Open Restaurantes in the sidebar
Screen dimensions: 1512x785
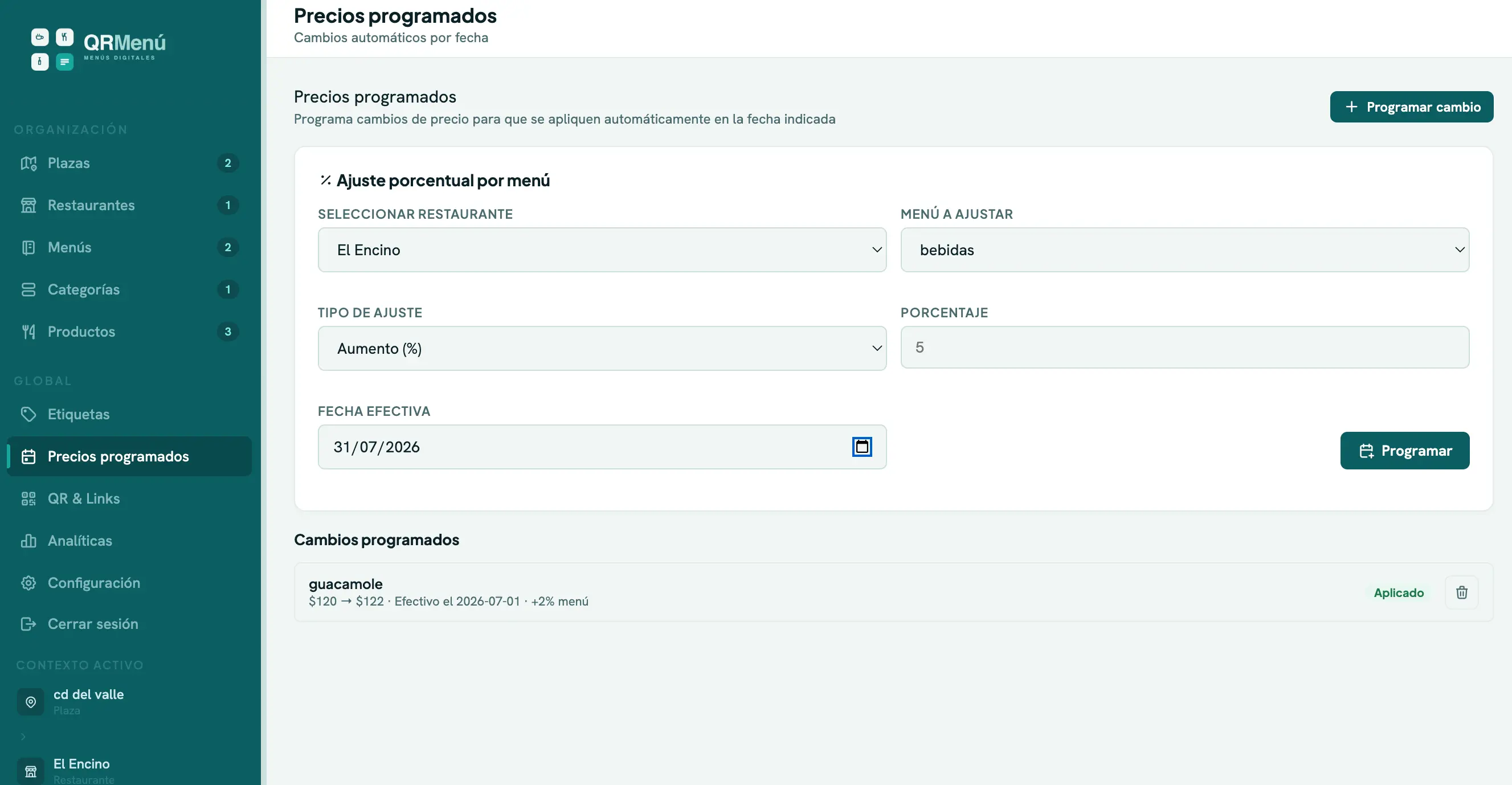[x=129, y=205]
